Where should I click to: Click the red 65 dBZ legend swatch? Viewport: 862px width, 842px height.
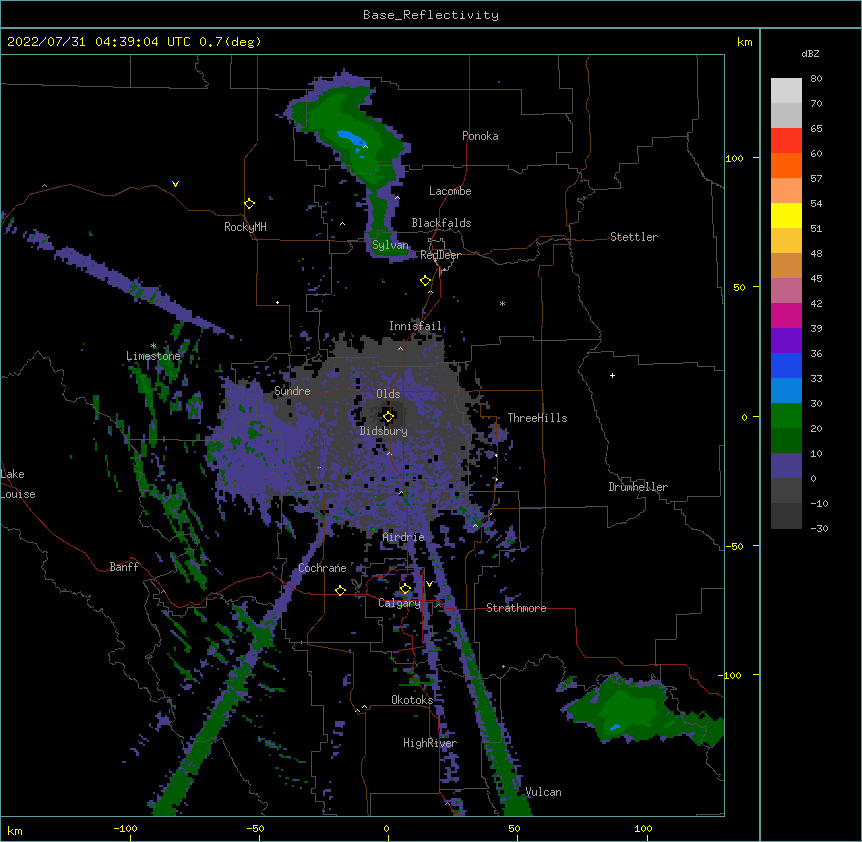pyautogui.click(x=786, y=140)
